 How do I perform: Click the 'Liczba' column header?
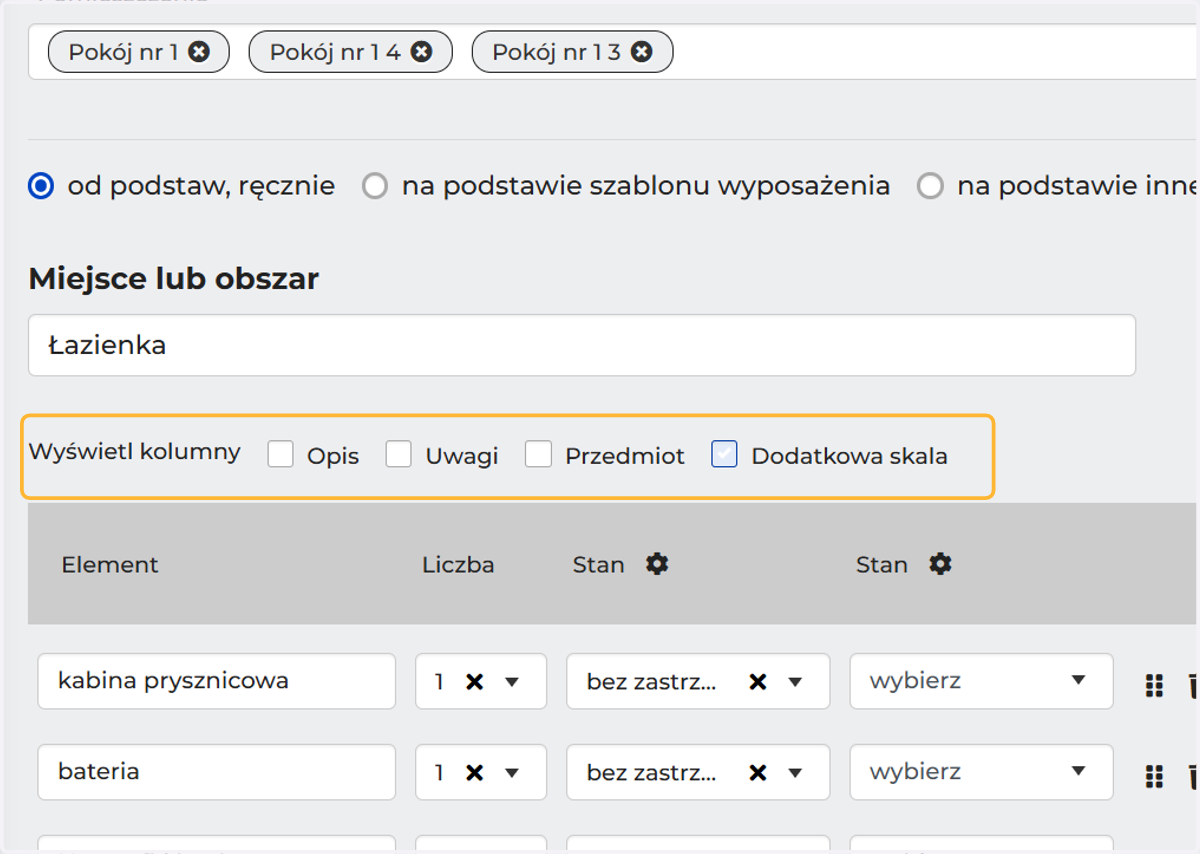[458, 564]
